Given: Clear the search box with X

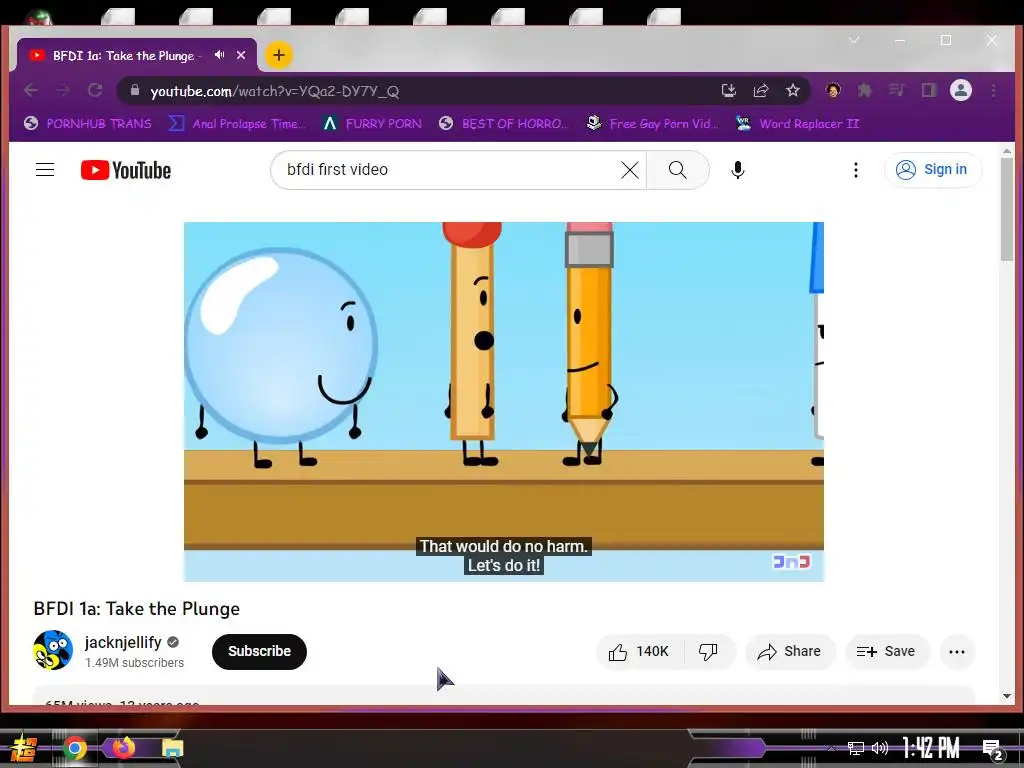Looking at the screenshot, I should [630, 170].
